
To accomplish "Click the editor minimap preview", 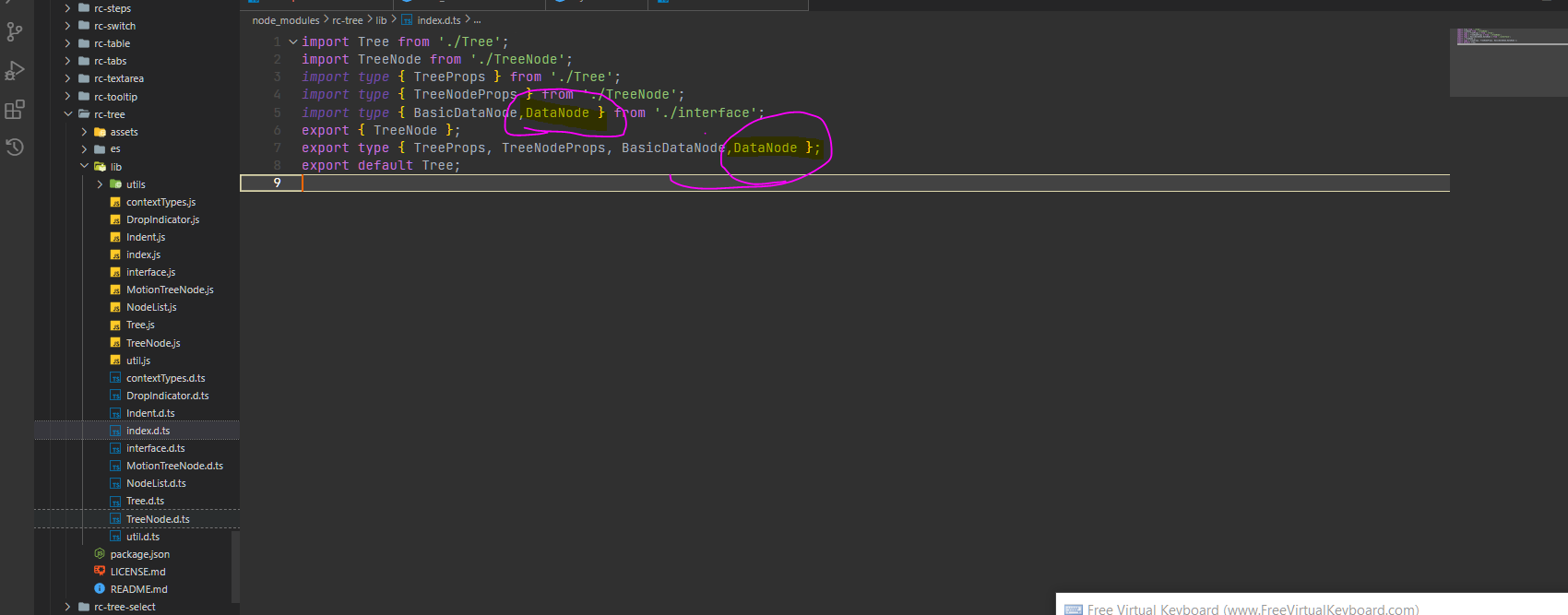I will tap(1508, 62).
